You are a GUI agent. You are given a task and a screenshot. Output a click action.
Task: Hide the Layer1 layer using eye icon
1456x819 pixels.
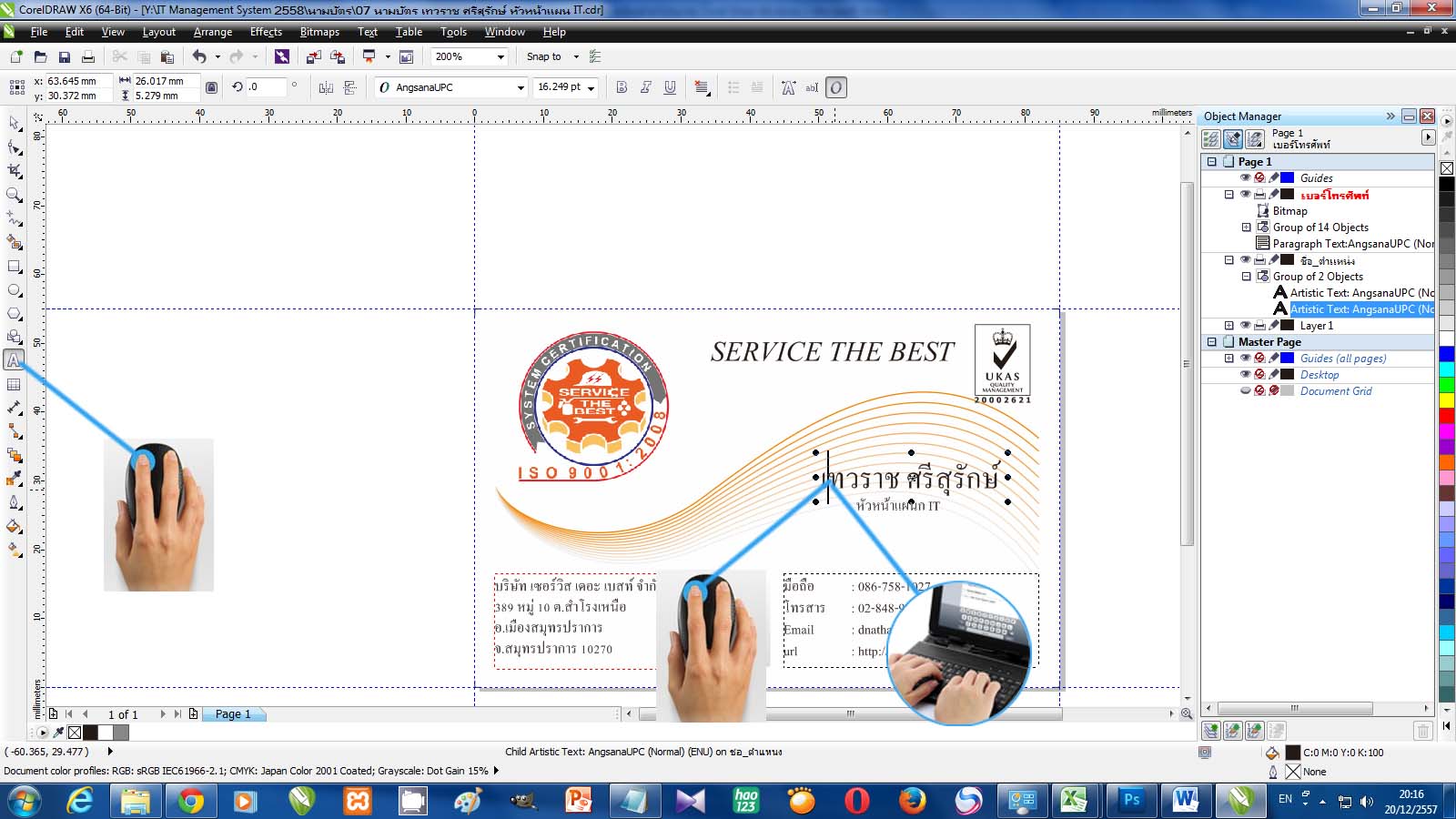point(1245,326)
